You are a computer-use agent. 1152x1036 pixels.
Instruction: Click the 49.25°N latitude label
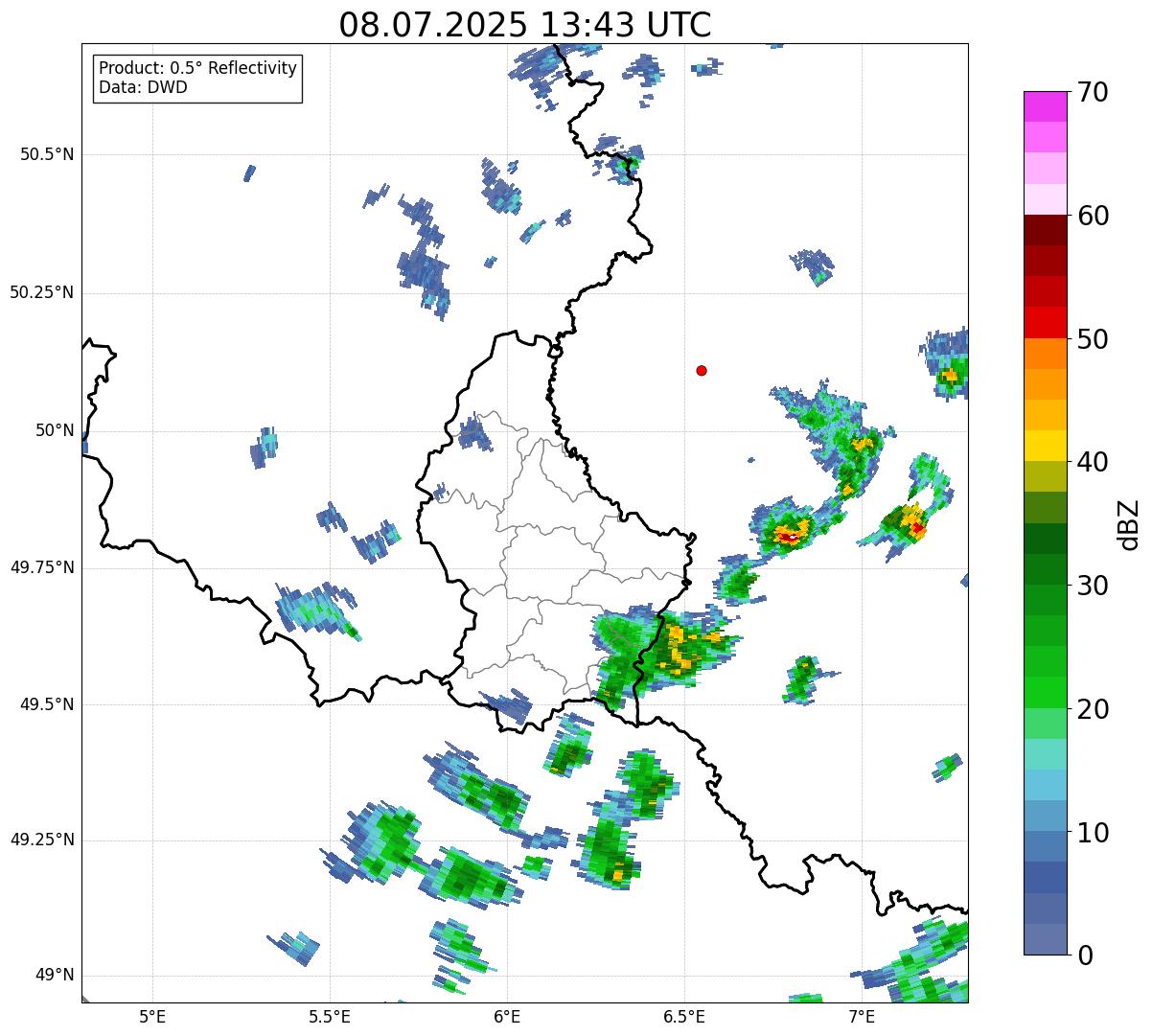[42, 840]
